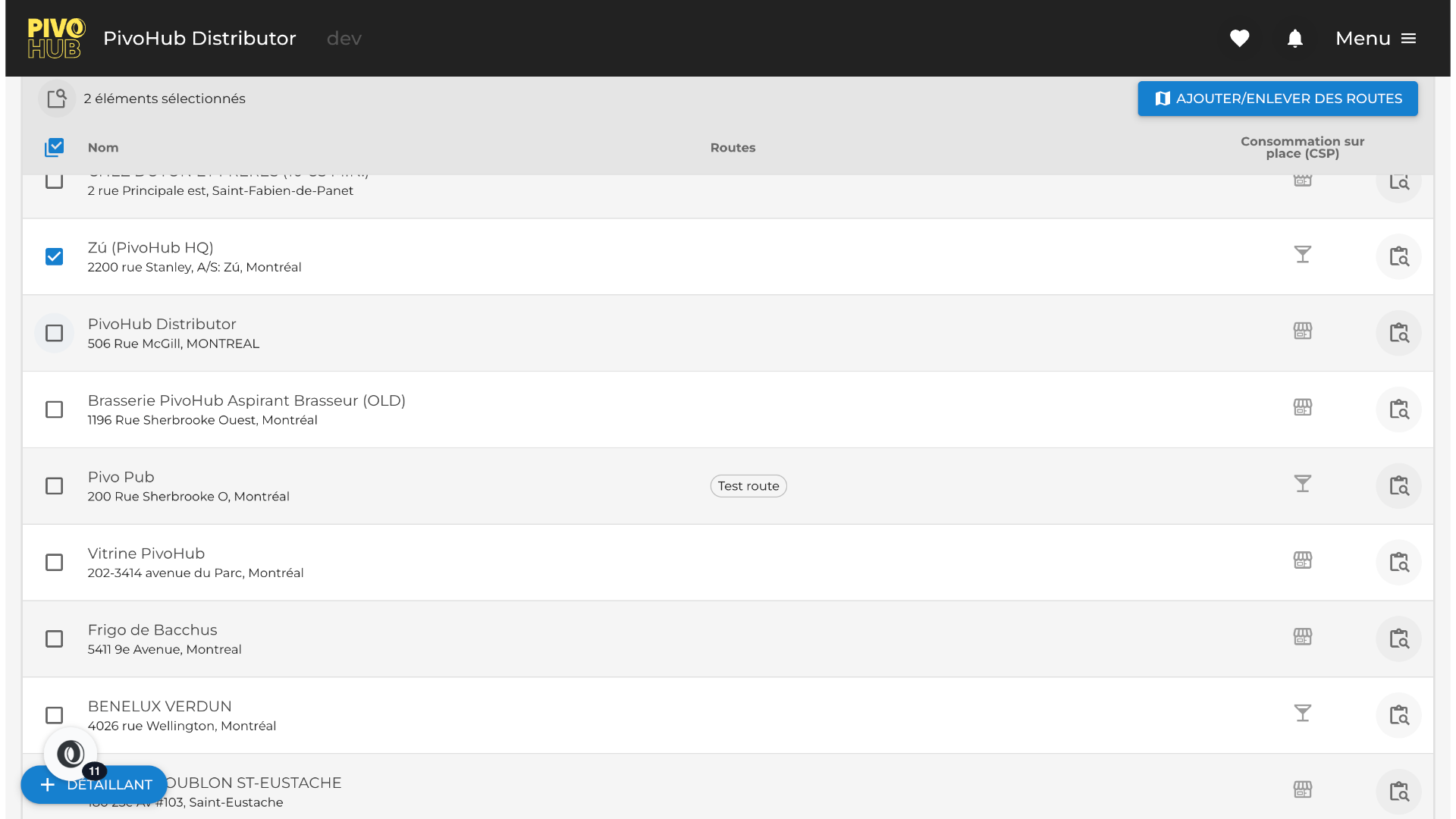Click the round floating widget with badge 11
This screenshot has height=819, width=1456.
[x=71, y=753]
